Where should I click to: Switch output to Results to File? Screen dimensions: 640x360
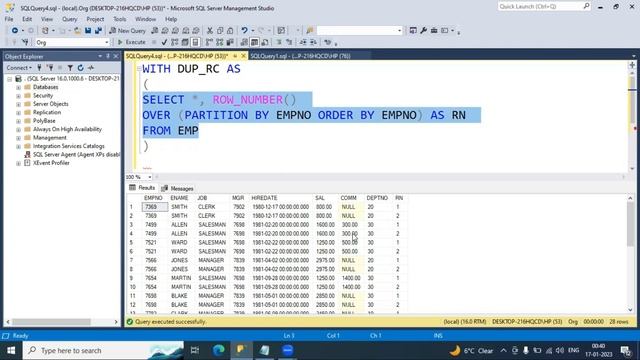point(264,42)
